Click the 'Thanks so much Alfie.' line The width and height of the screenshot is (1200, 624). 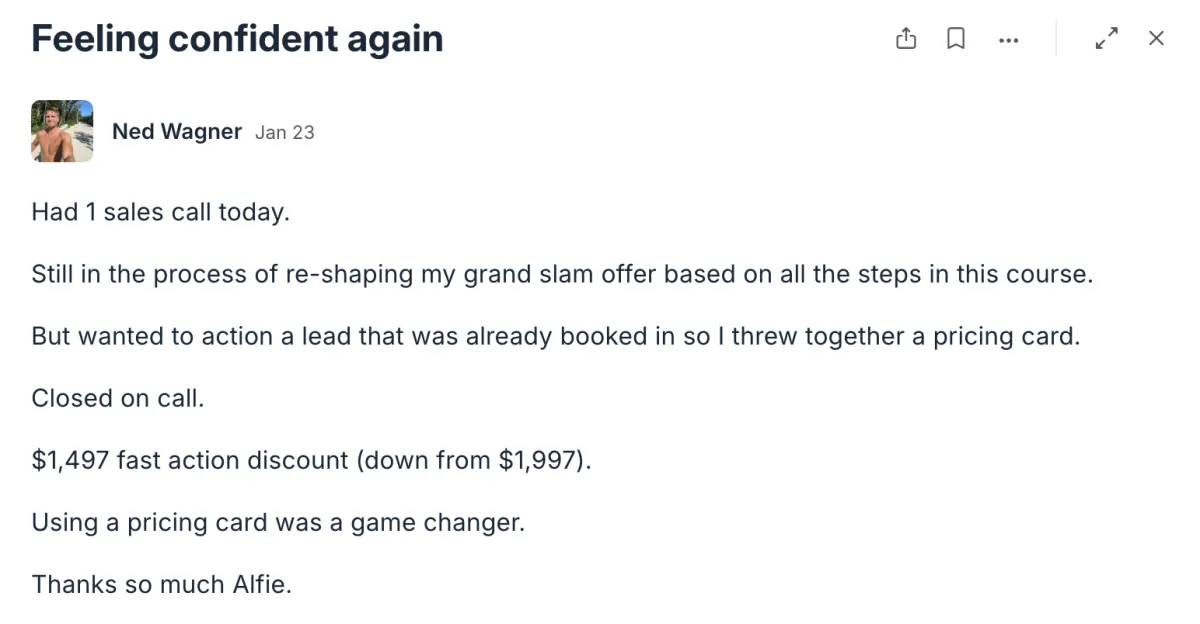point(161,584)
